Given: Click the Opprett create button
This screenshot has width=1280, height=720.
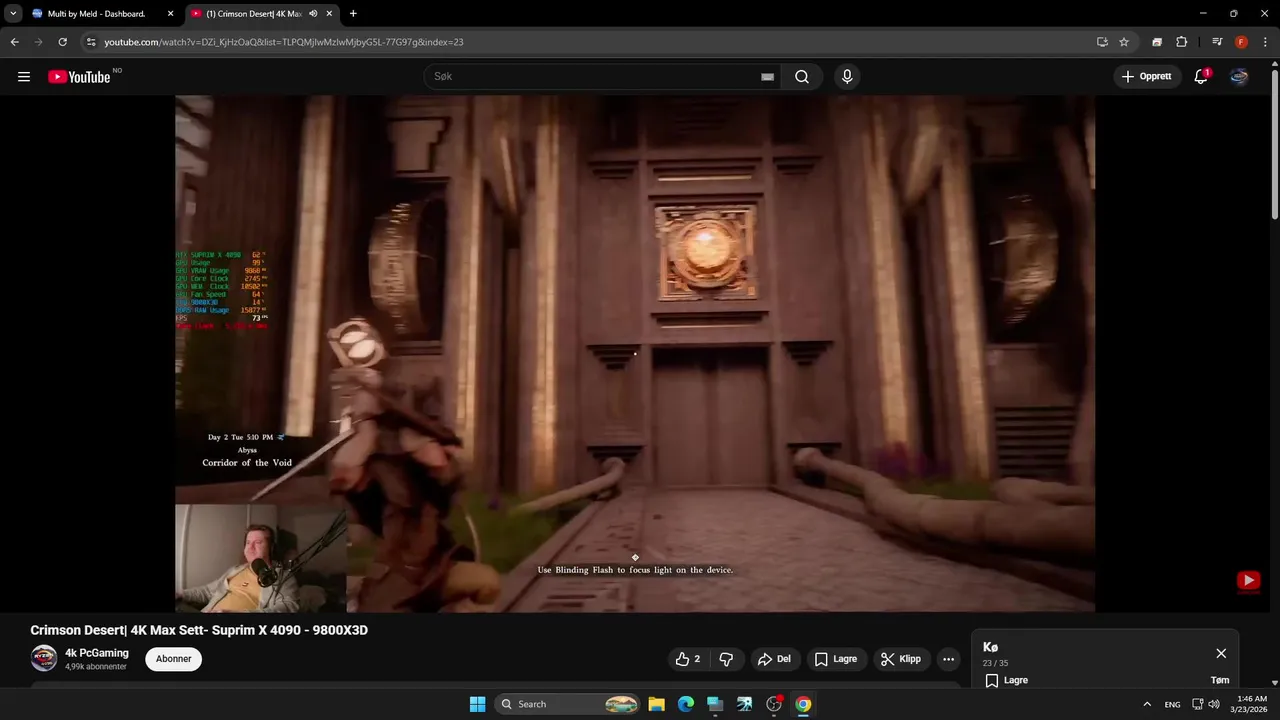Looking at the screenshot, I should (x=1146, y=77).
